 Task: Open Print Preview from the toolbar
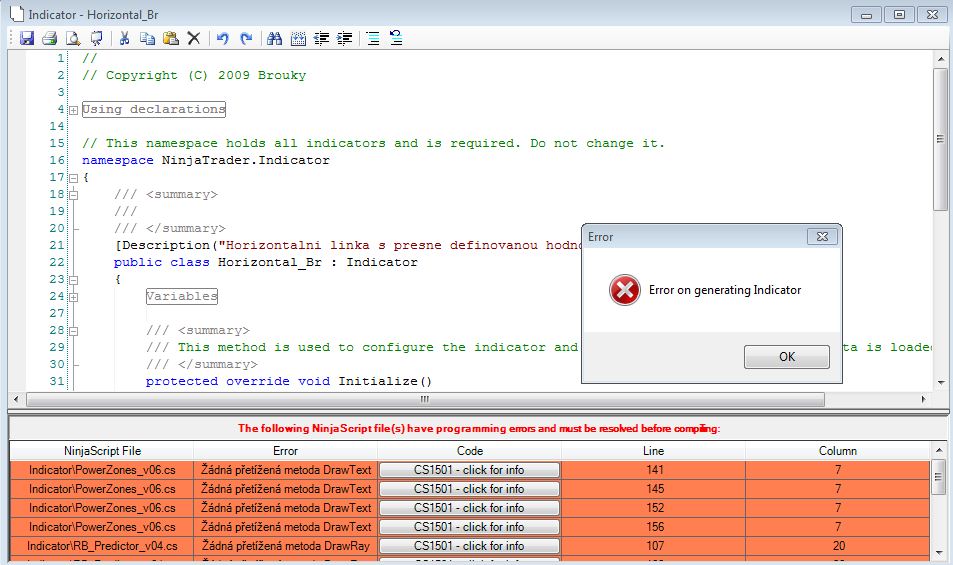[x=73, y=38]
